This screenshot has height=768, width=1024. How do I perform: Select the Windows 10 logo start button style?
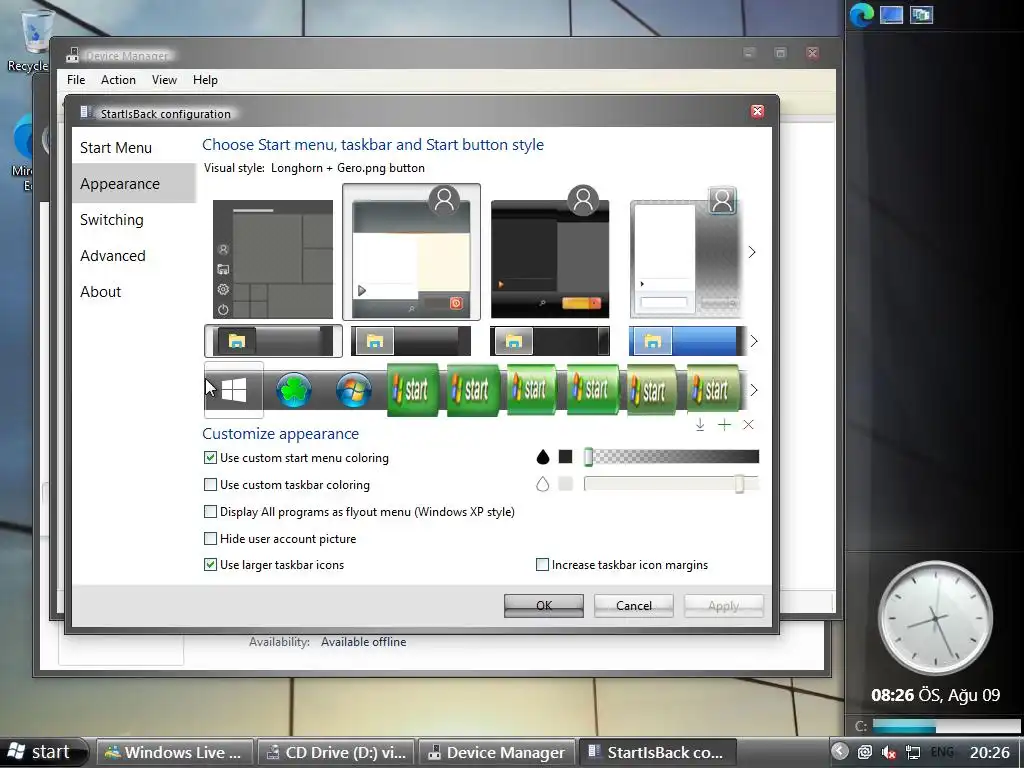tap(234, 390)
